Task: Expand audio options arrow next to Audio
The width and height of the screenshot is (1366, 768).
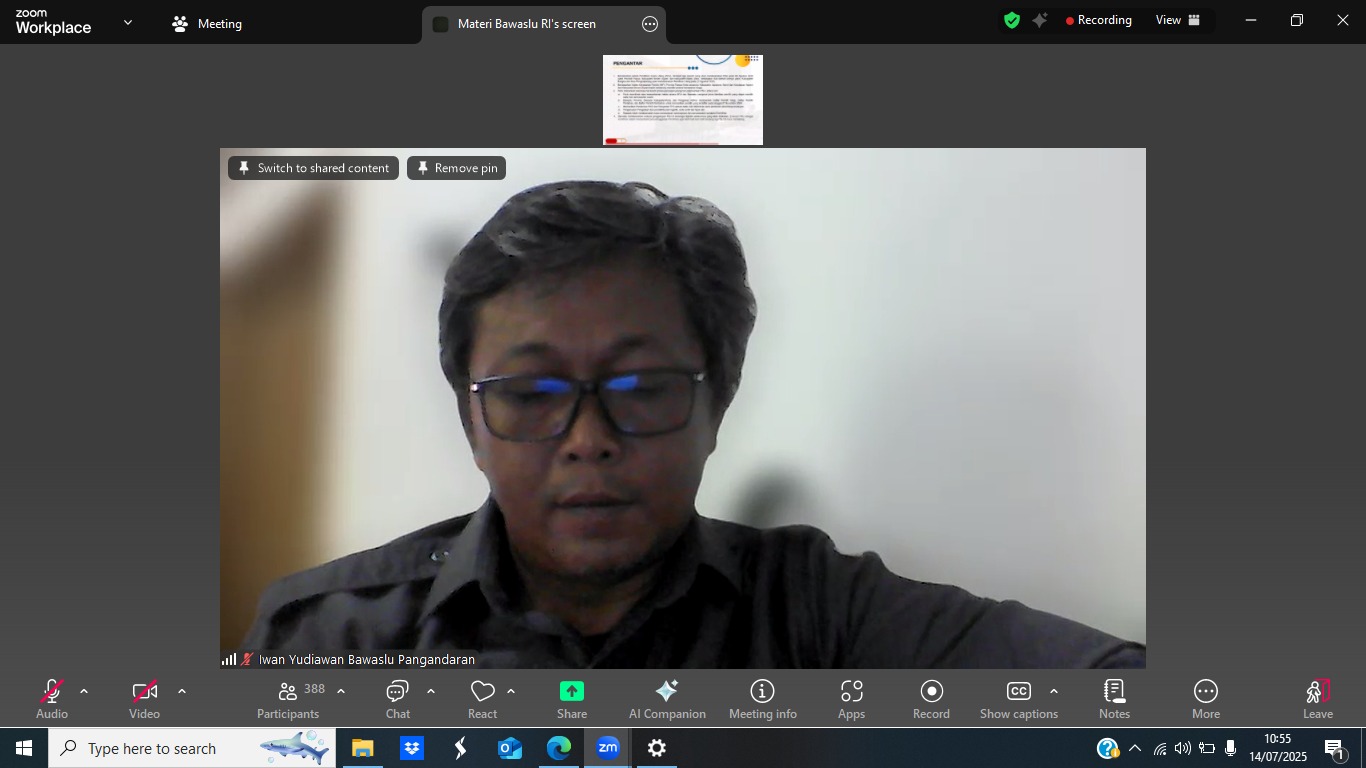Action: coord(84,691)
